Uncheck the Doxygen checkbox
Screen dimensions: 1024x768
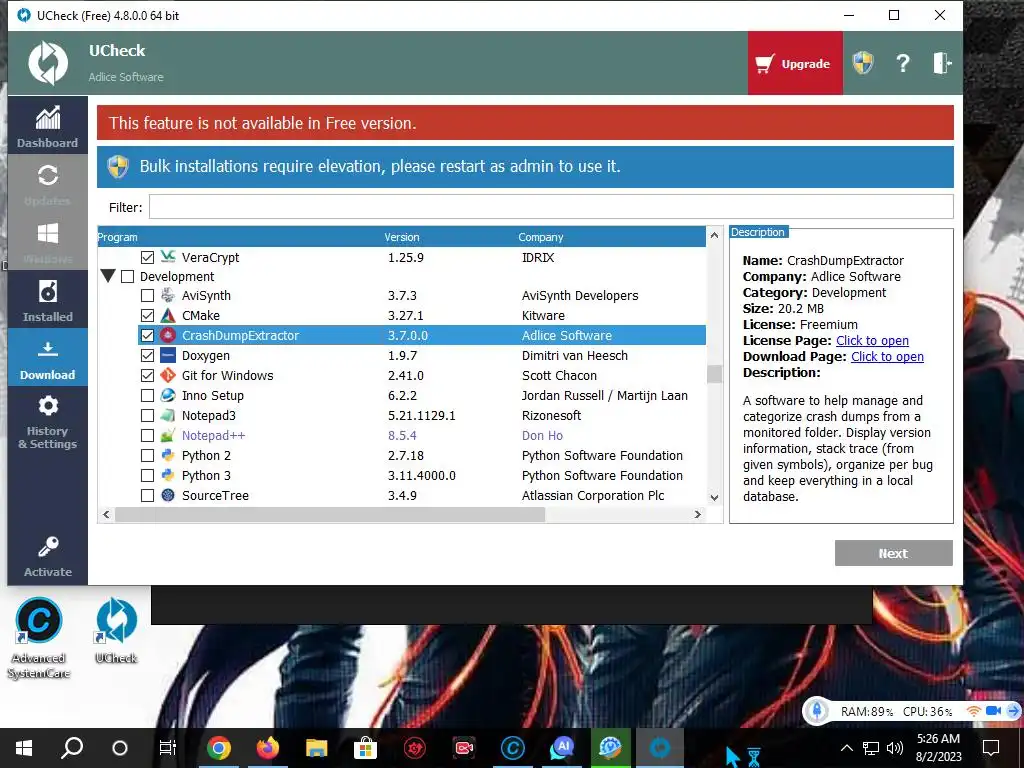148,355
